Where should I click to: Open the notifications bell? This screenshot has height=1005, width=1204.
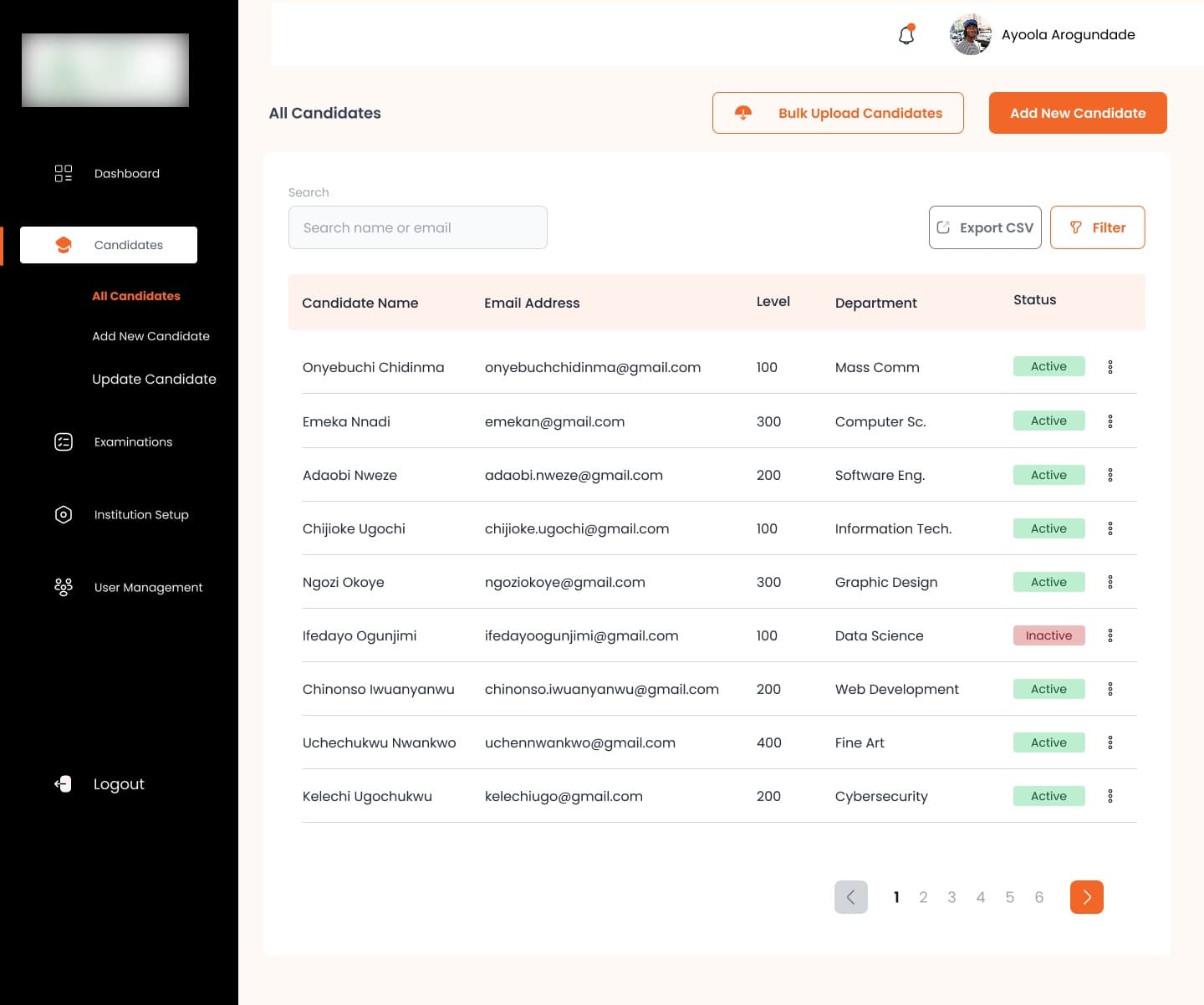click(x=906, y=34)
